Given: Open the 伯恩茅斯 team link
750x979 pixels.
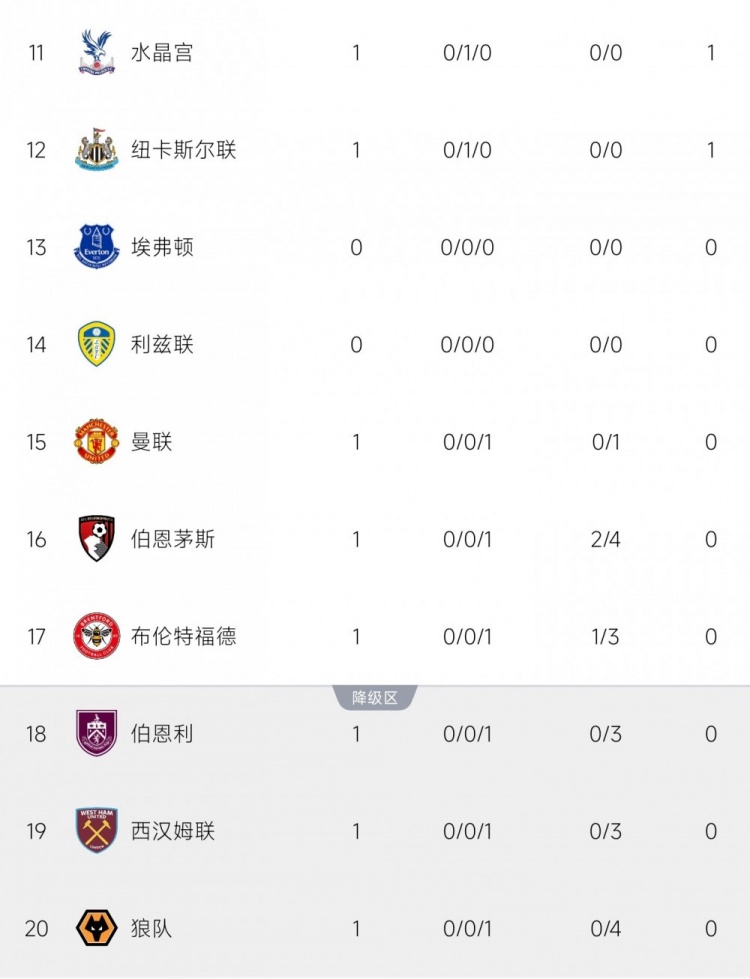Looking at the screenshot, I should point(173,539).
